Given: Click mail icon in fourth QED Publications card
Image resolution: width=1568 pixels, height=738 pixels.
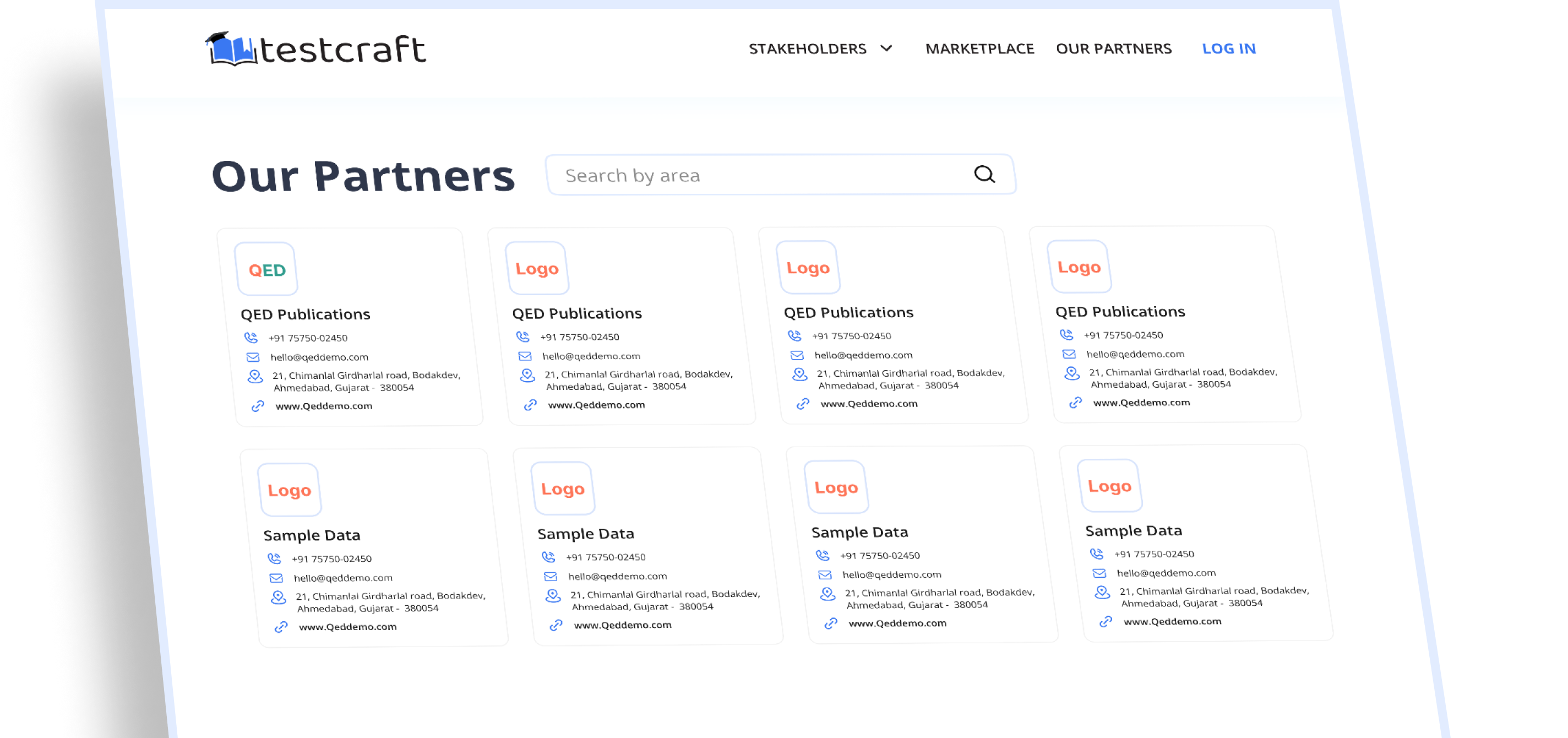Looking at the screenshot, I should click(x=1069, y=354).
